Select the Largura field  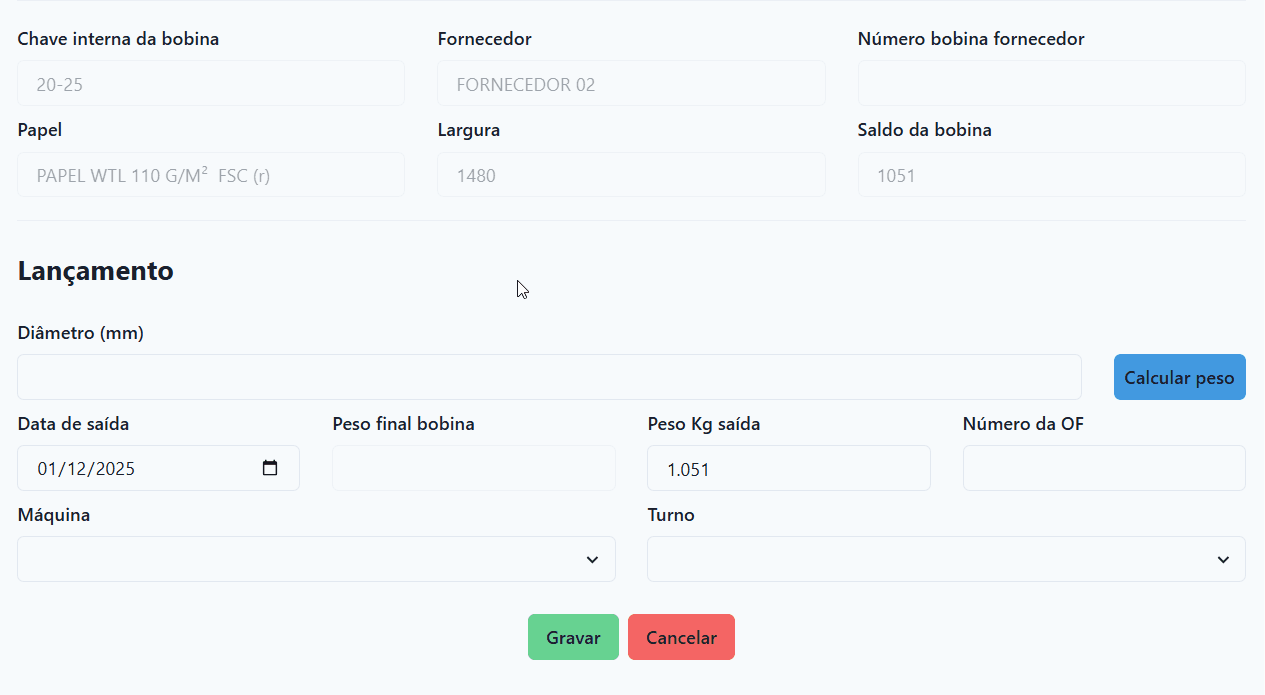click(x=630, y=175)
